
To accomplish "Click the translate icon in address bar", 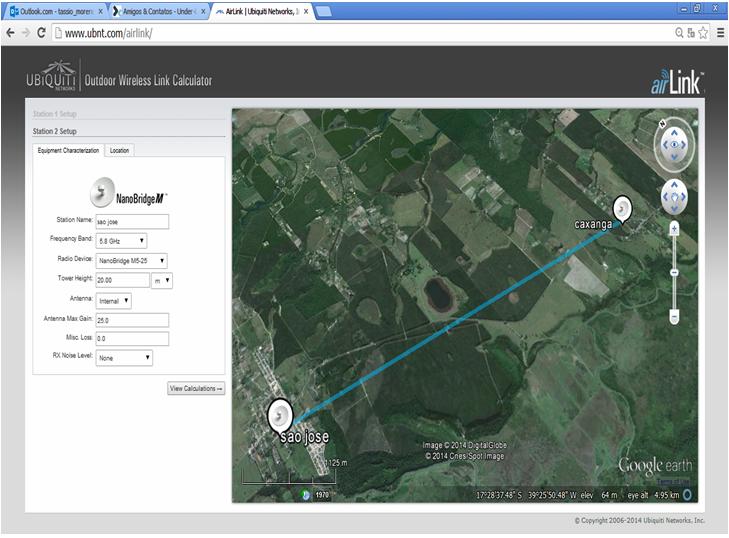I will pyautogui.click(x=691, y=33).
